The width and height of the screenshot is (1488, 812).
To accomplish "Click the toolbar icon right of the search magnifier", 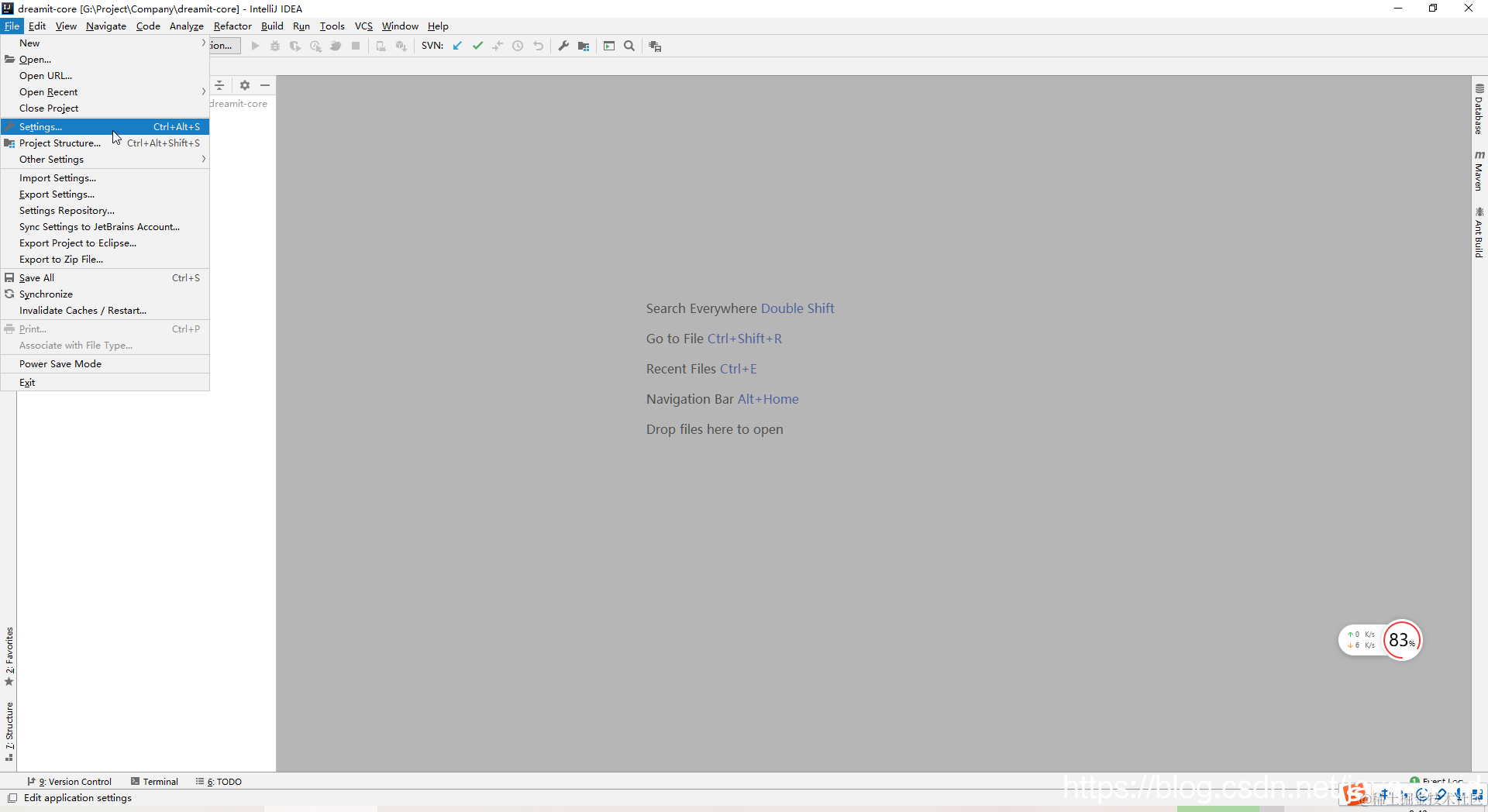I will (x=655, y=46).
